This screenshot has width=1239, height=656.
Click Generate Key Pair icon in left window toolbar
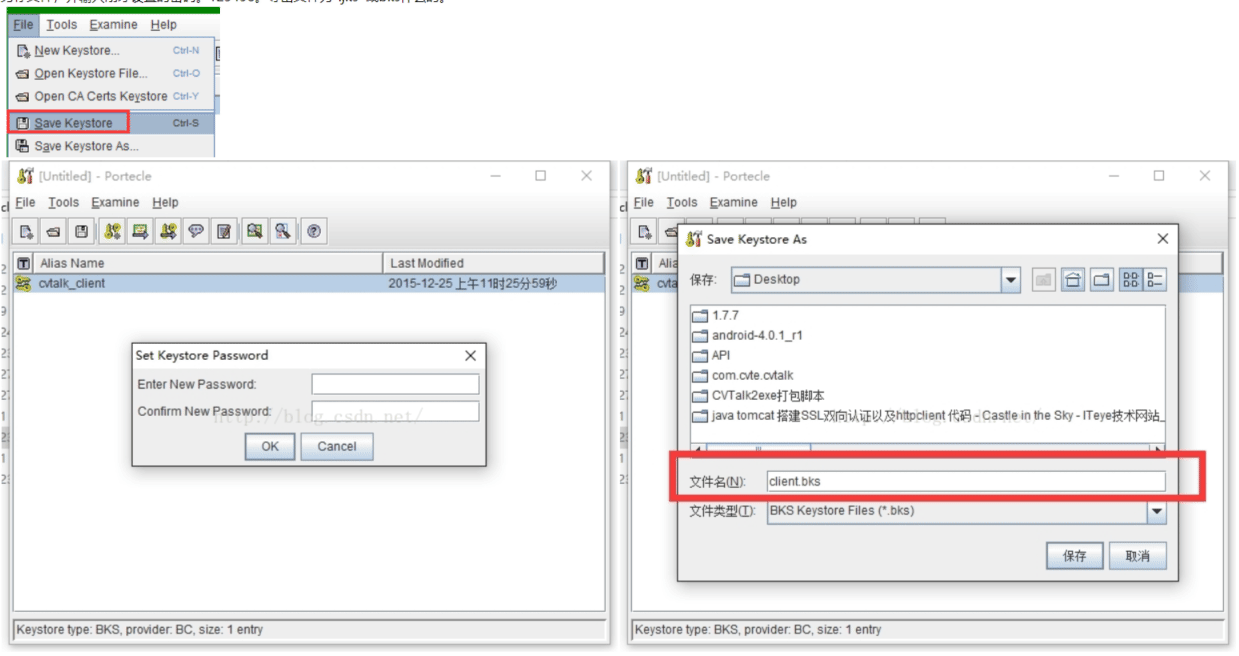pos(112,231)
